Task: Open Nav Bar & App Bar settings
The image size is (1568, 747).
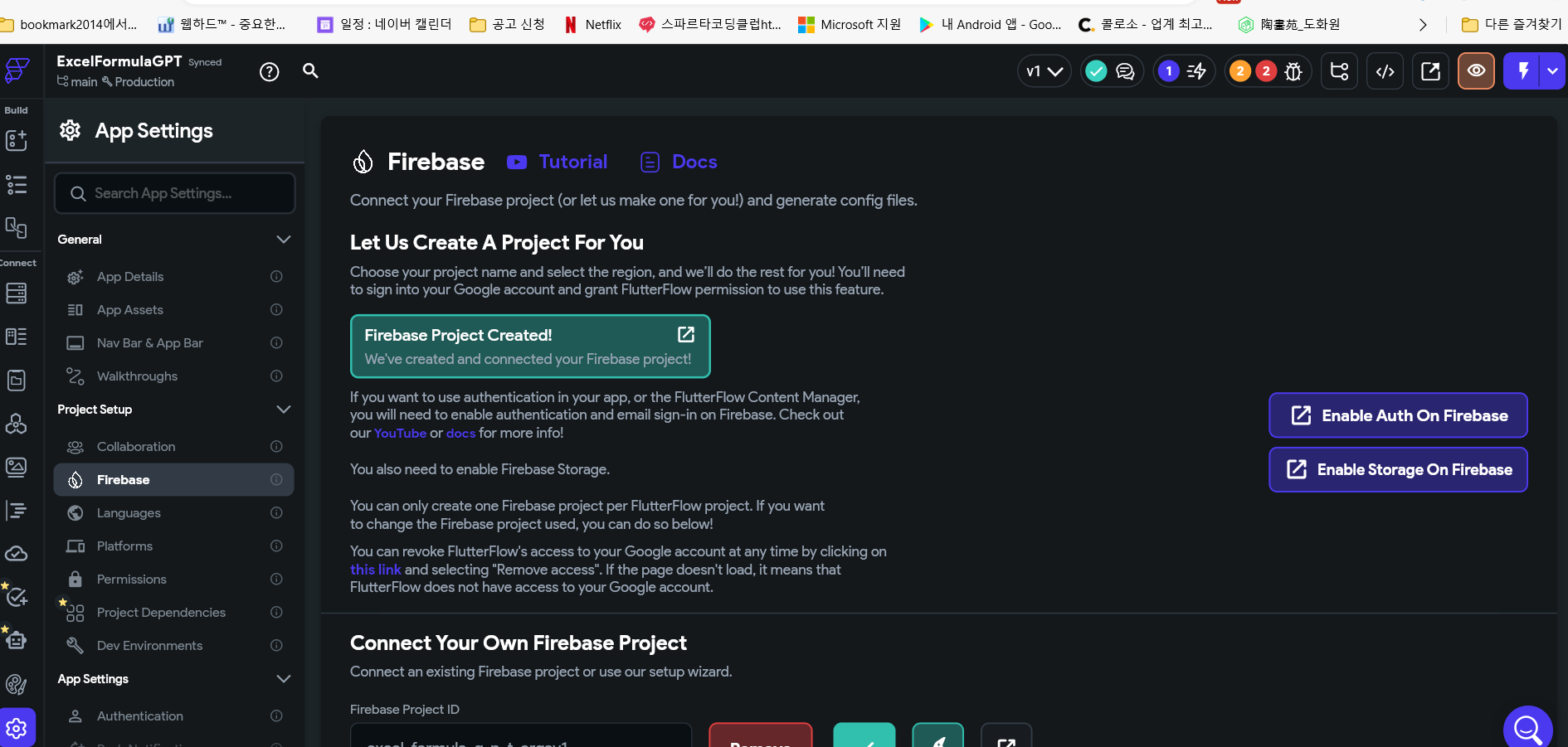Action: tap(173, 343)
